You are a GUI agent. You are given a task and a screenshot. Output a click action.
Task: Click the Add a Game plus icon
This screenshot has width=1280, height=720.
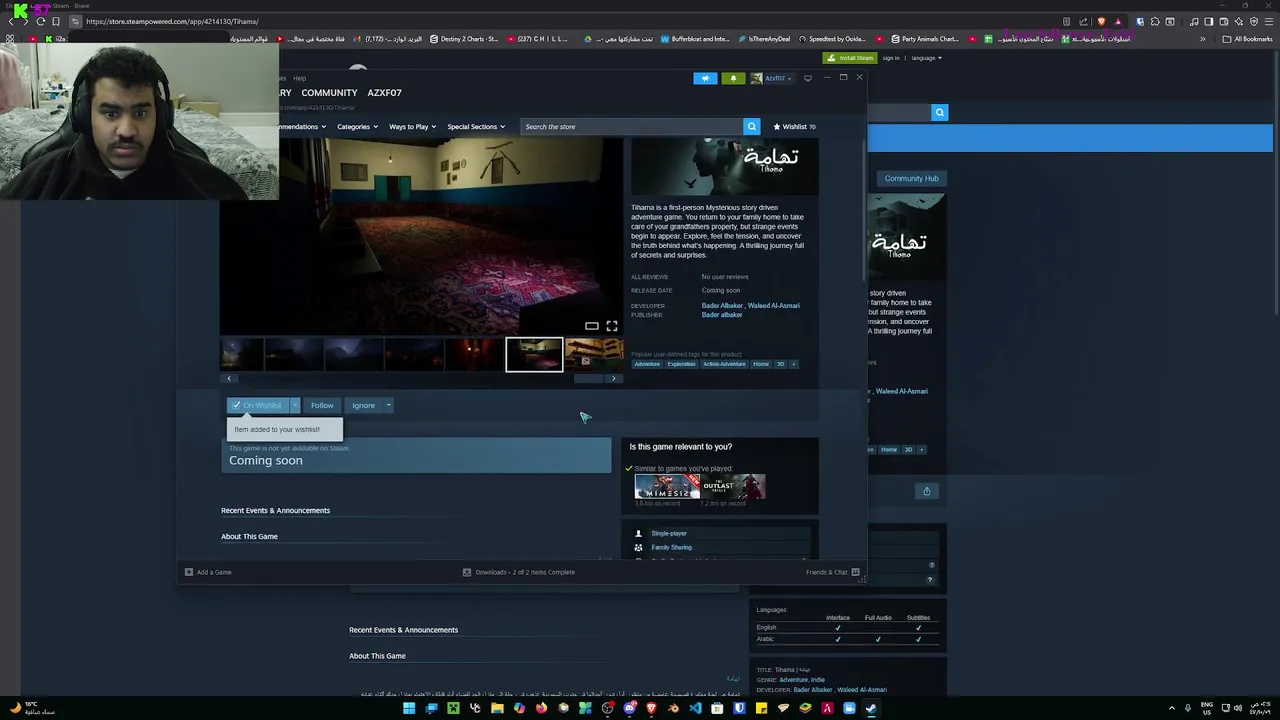189,572
